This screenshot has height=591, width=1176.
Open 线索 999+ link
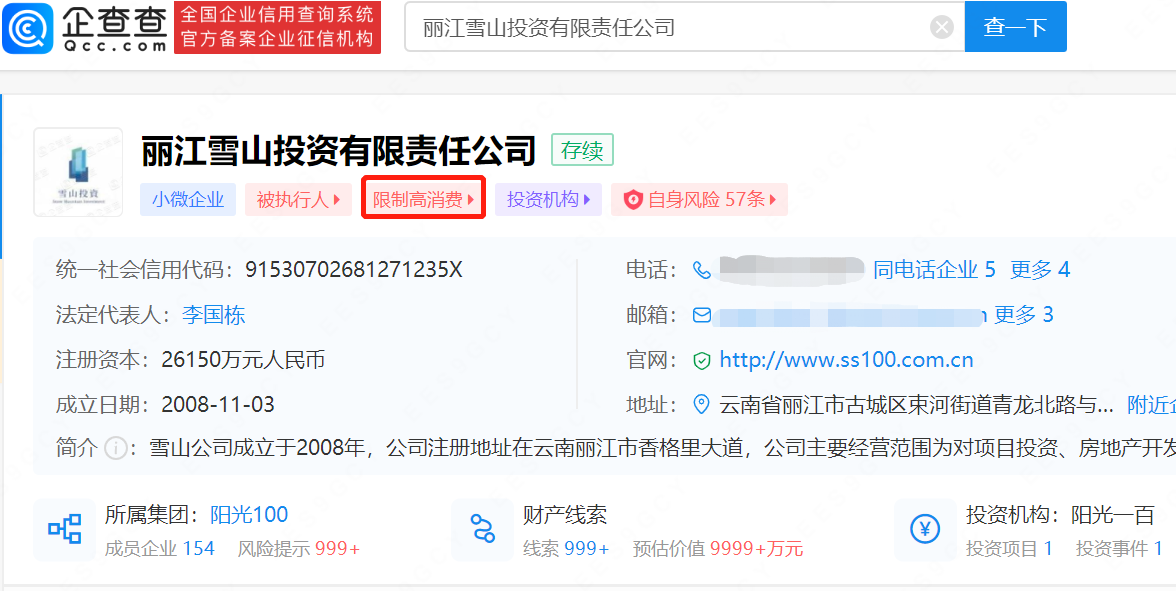click(566, 549)
